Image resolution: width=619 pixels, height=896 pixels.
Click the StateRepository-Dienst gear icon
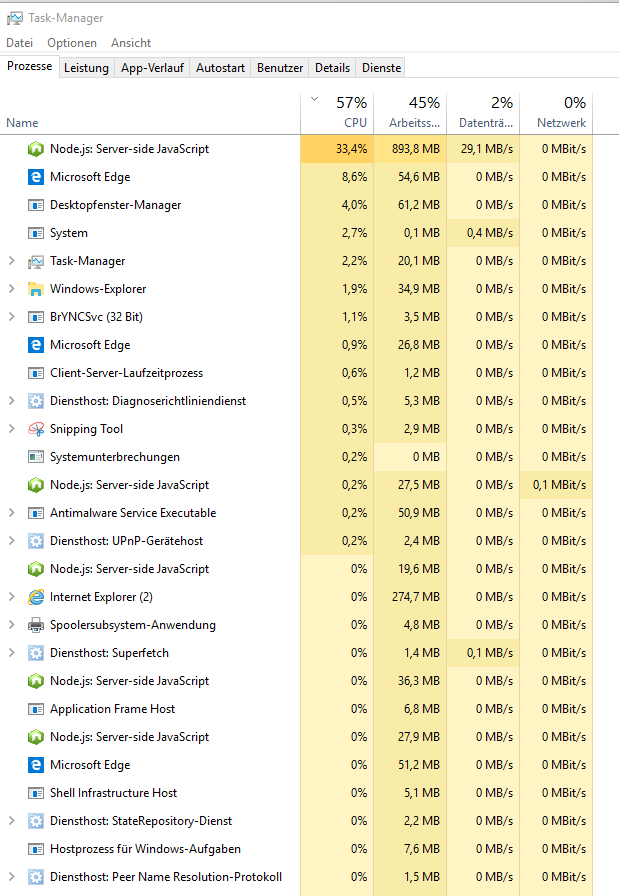(x=35, y=821)
